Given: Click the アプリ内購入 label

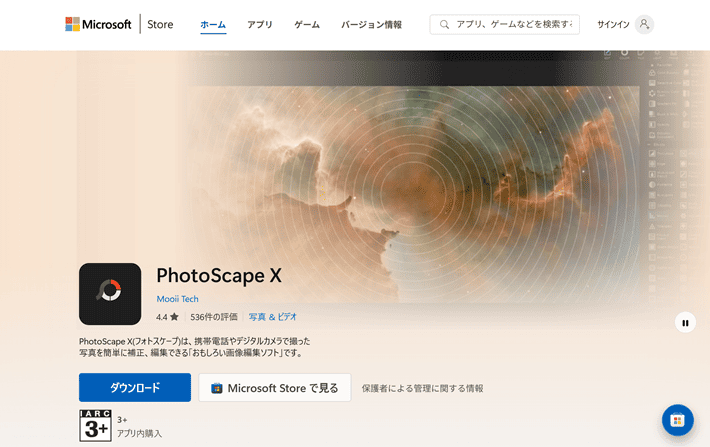Looking at the screenshot, I should coord(139,433).
